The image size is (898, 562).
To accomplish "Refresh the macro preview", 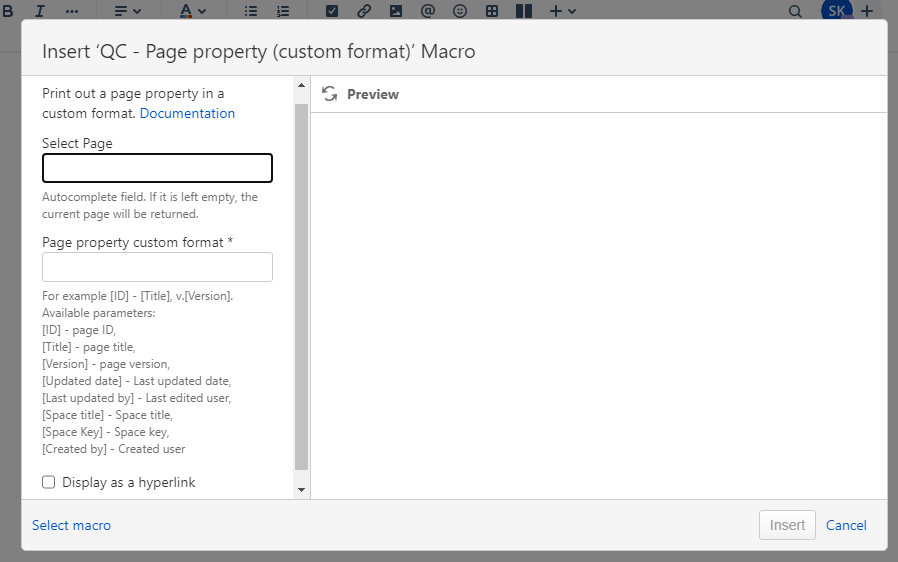I will (x=329, y=94).
